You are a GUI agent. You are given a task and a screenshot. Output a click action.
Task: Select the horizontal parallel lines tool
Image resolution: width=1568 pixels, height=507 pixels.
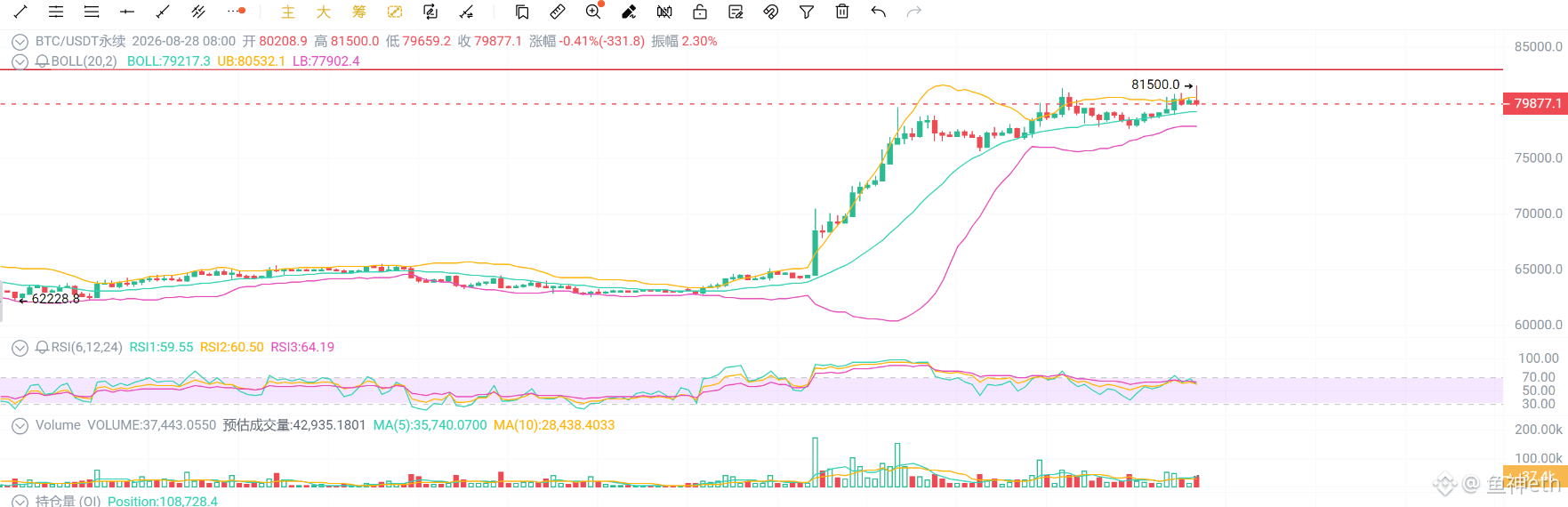[x=56, y=12]
